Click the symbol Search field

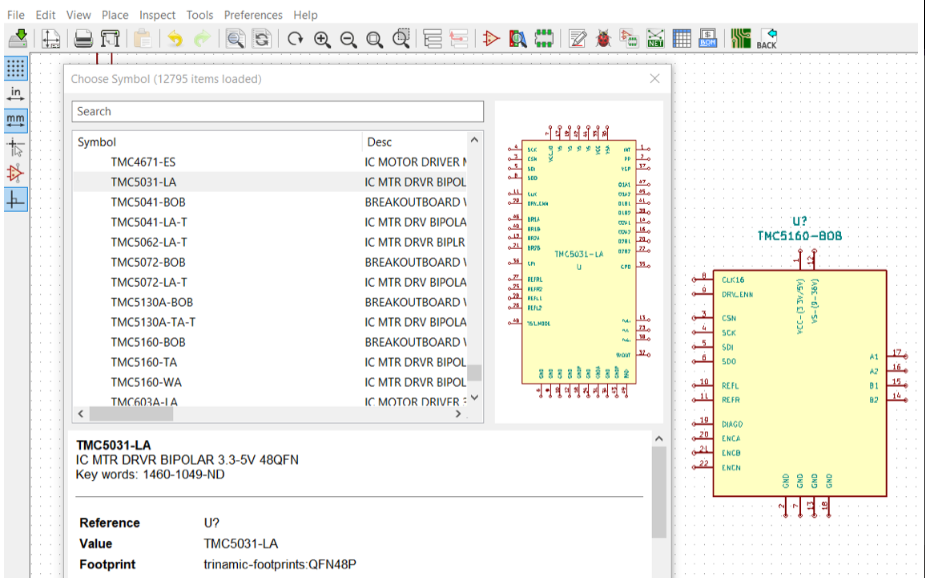click(x=278, y=111)
